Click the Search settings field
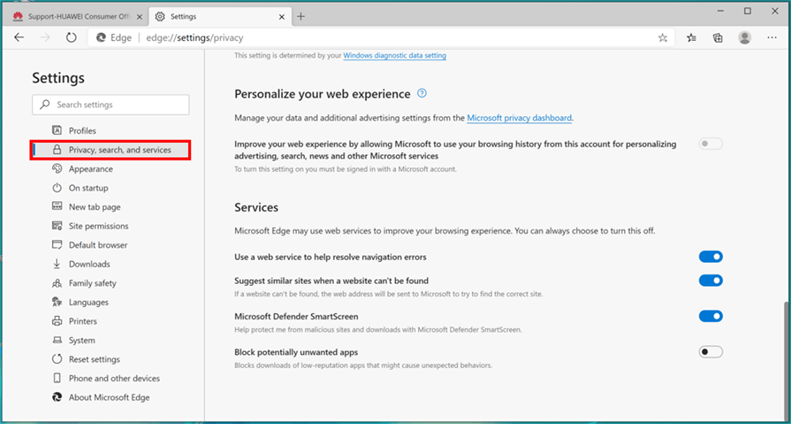791x424 pixels. pos(110,104)
